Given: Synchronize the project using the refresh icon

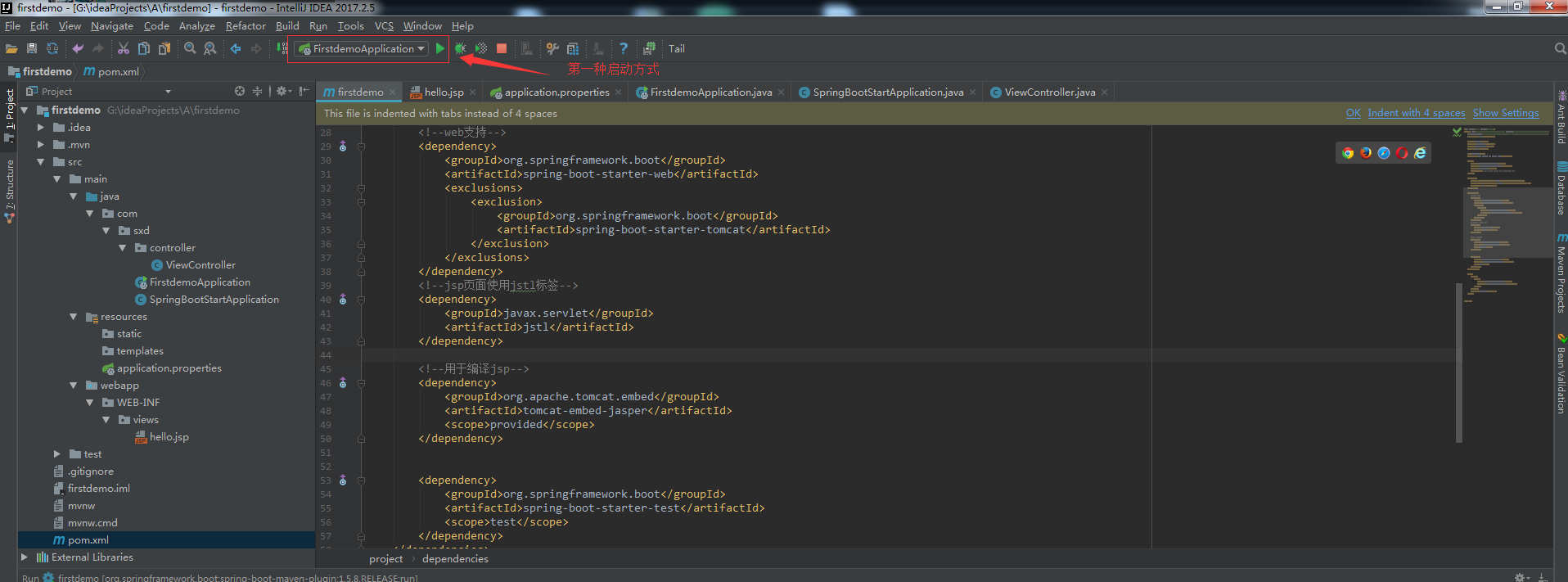Looking at the screenshot, I should coord(52,49).
